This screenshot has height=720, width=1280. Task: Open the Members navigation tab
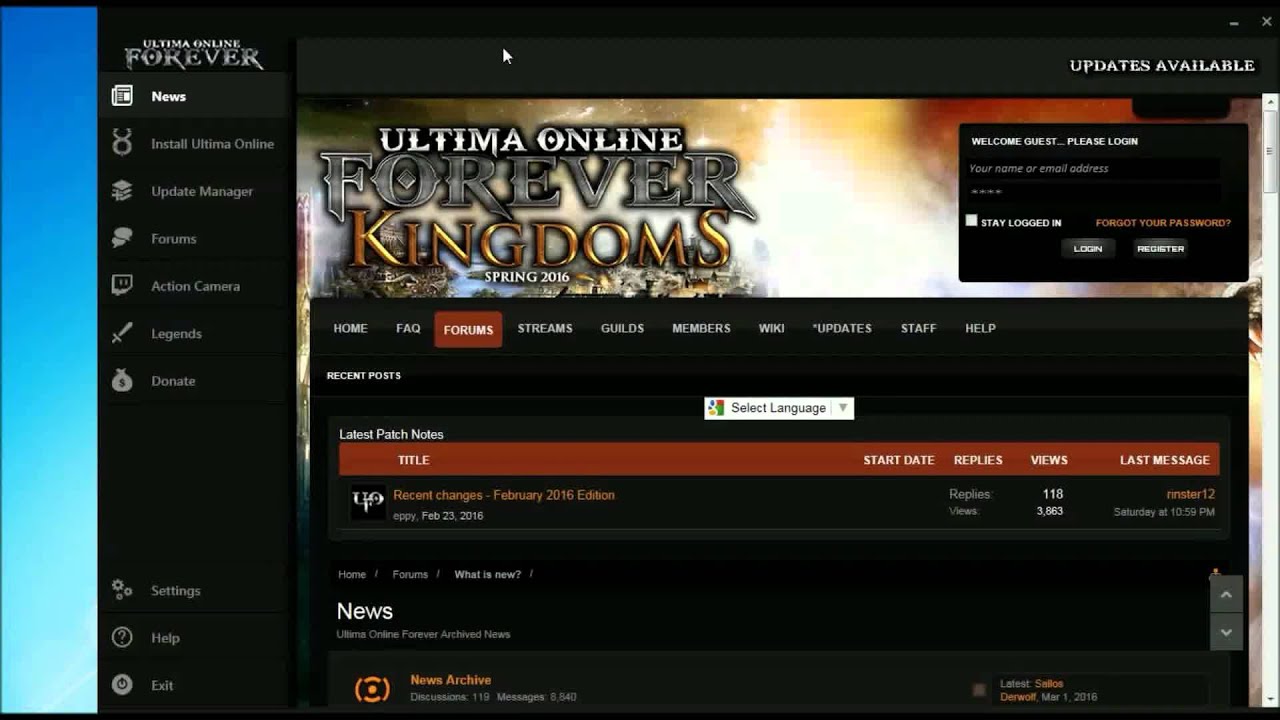point(701,328)
